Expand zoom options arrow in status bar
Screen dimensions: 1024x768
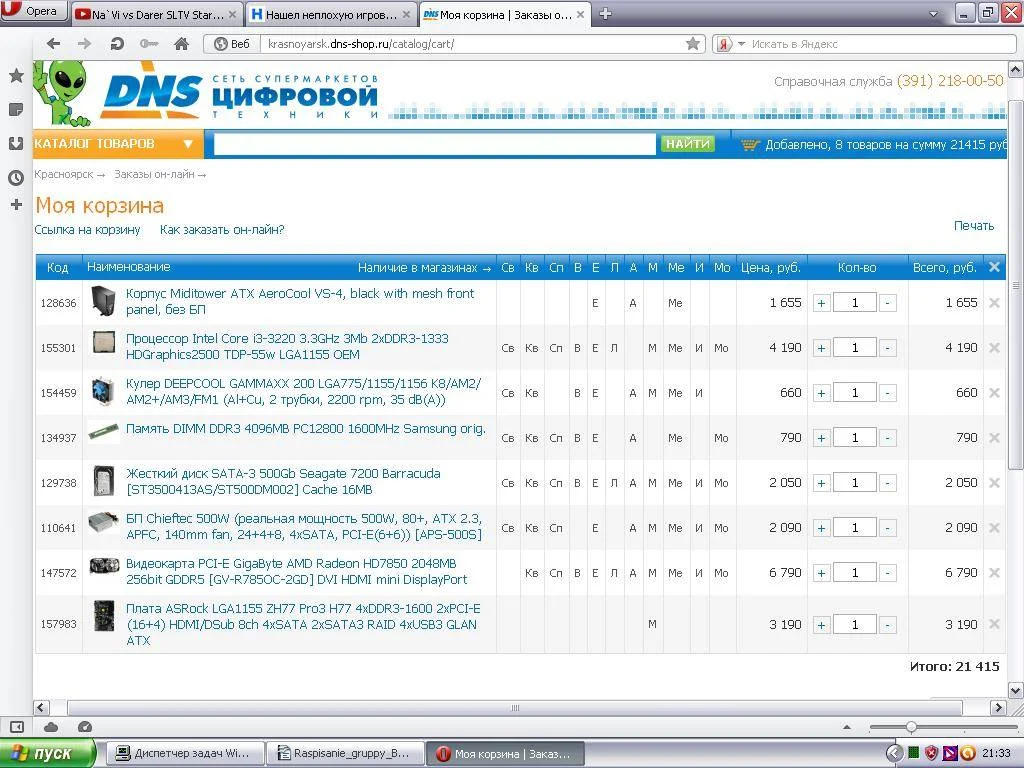click(847, 727)
